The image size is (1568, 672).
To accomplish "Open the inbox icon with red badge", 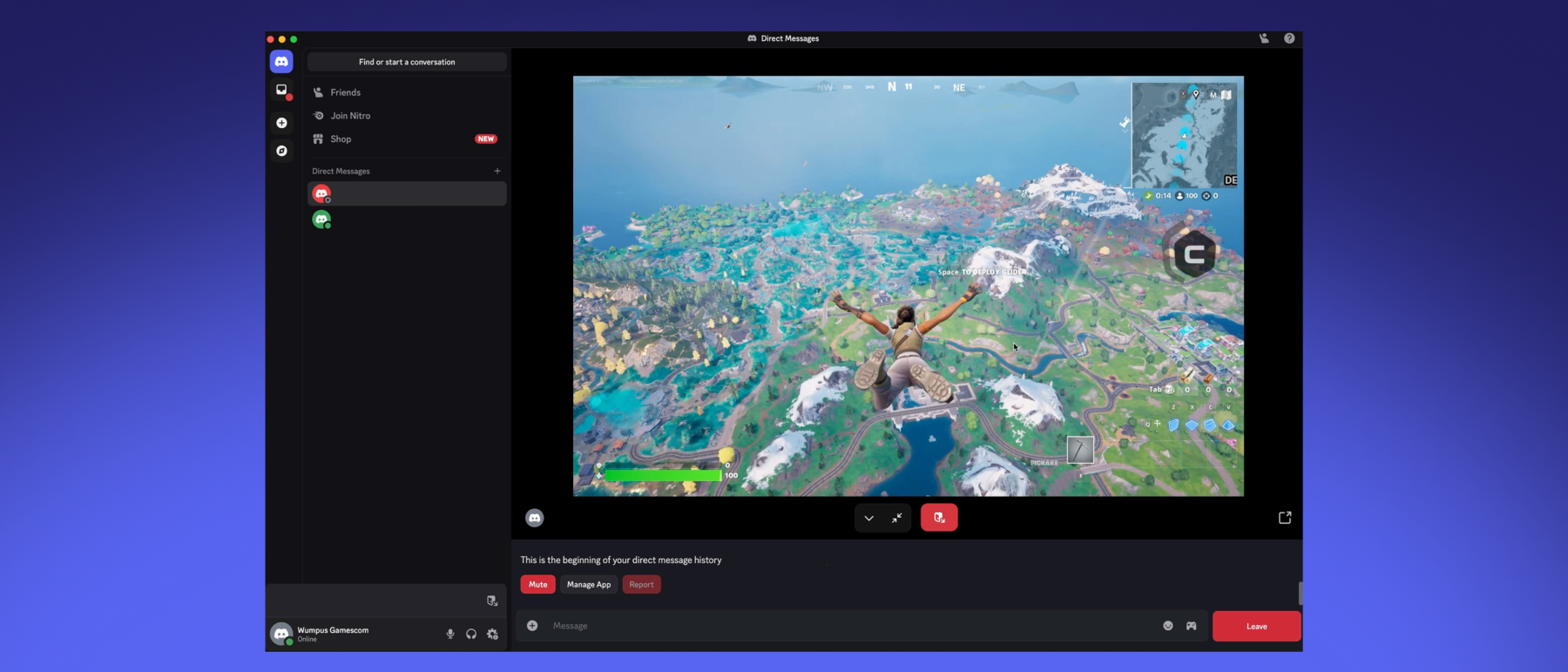I will click(x=281, y=91).
